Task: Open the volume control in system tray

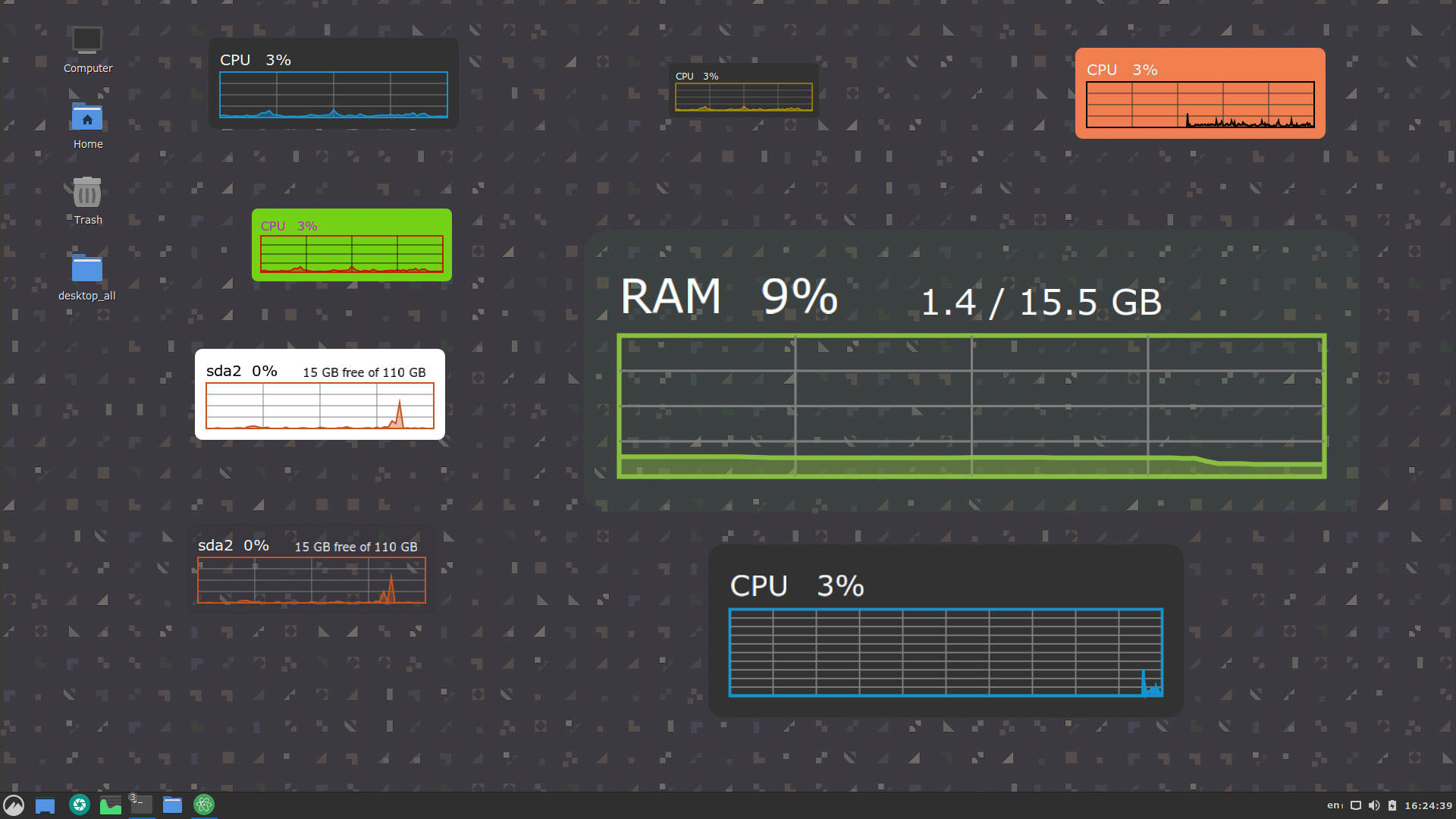Action: point(1374,805)
